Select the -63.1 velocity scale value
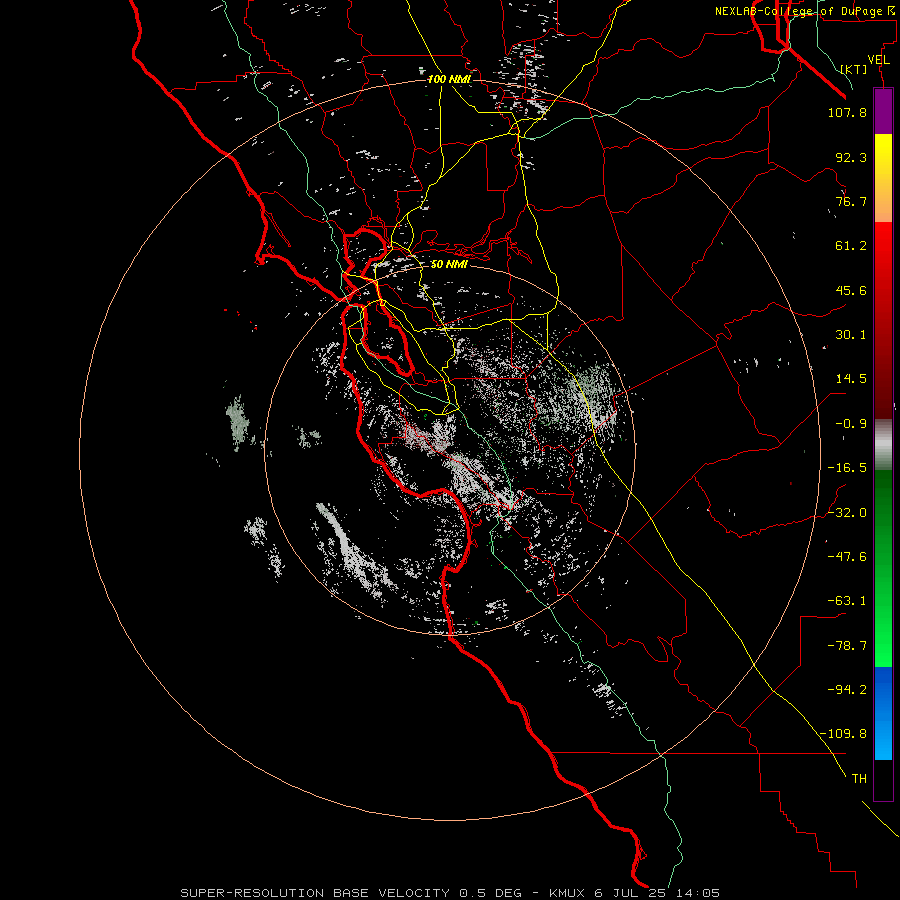This screenshot has height=900, width=900. (x=847, y=601)
